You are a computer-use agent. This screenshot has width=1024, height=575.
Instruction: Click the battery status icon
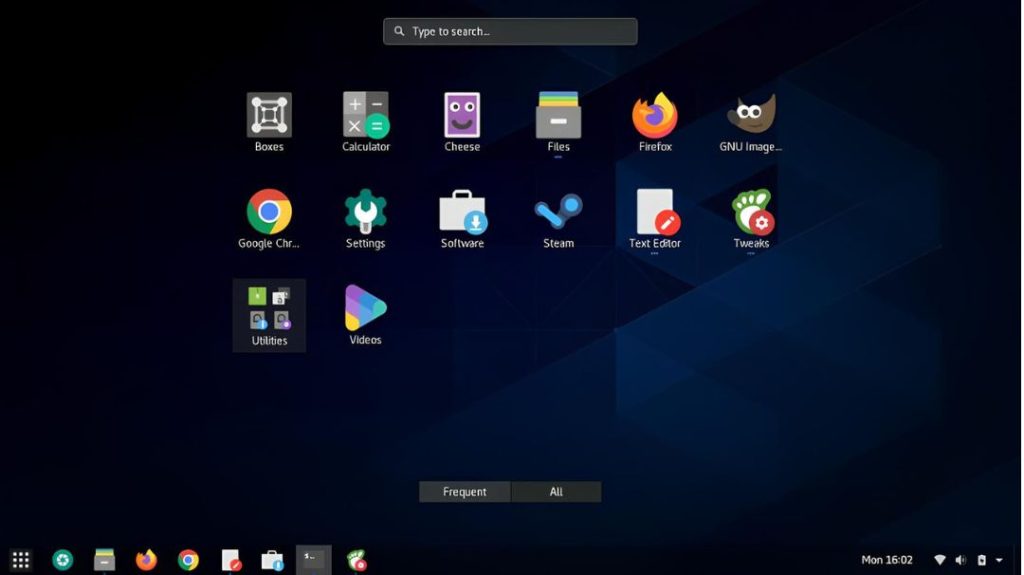point(982,560)
